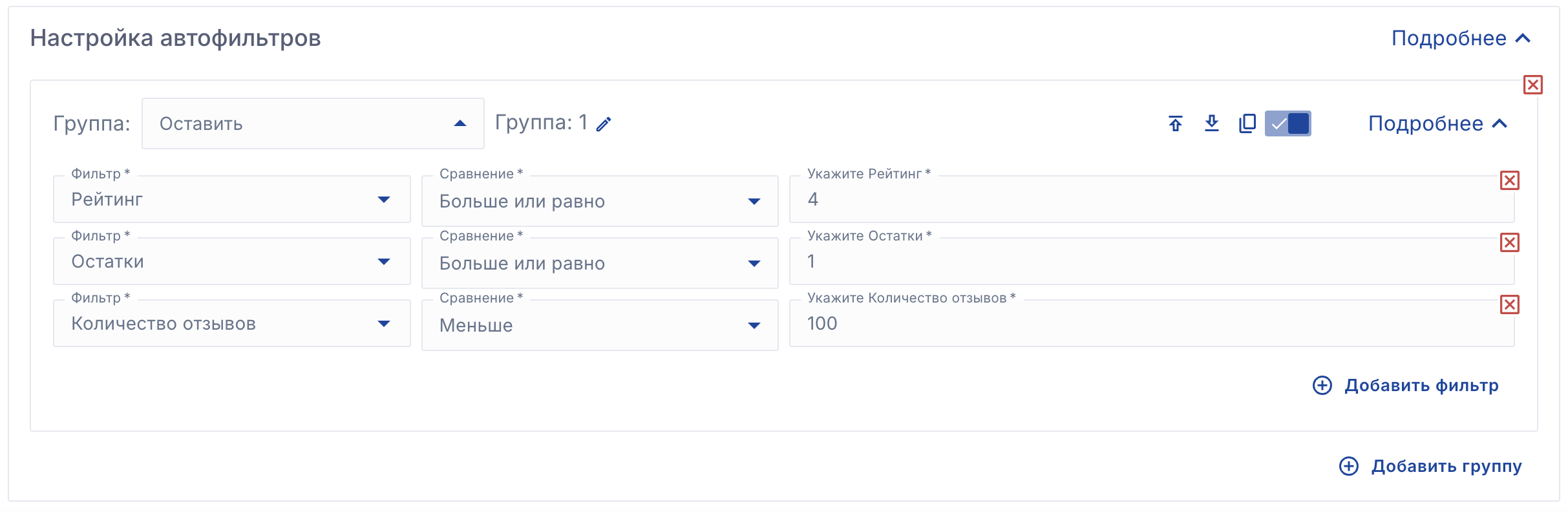The image size is (1568, 512).
Task: Open comparison dropdown showing Меньше
Action: click(599, 325)
